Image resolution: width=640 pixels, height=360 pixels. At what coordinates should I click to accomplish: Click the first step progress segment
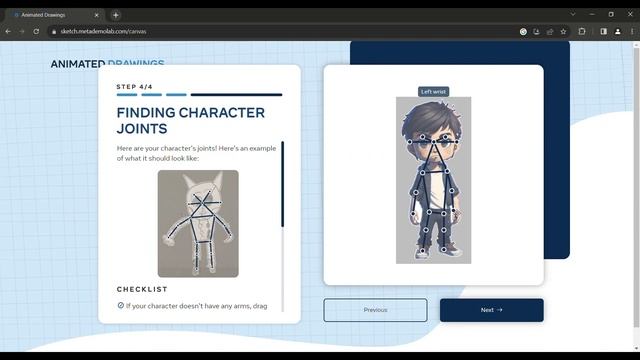pos(127,95)
